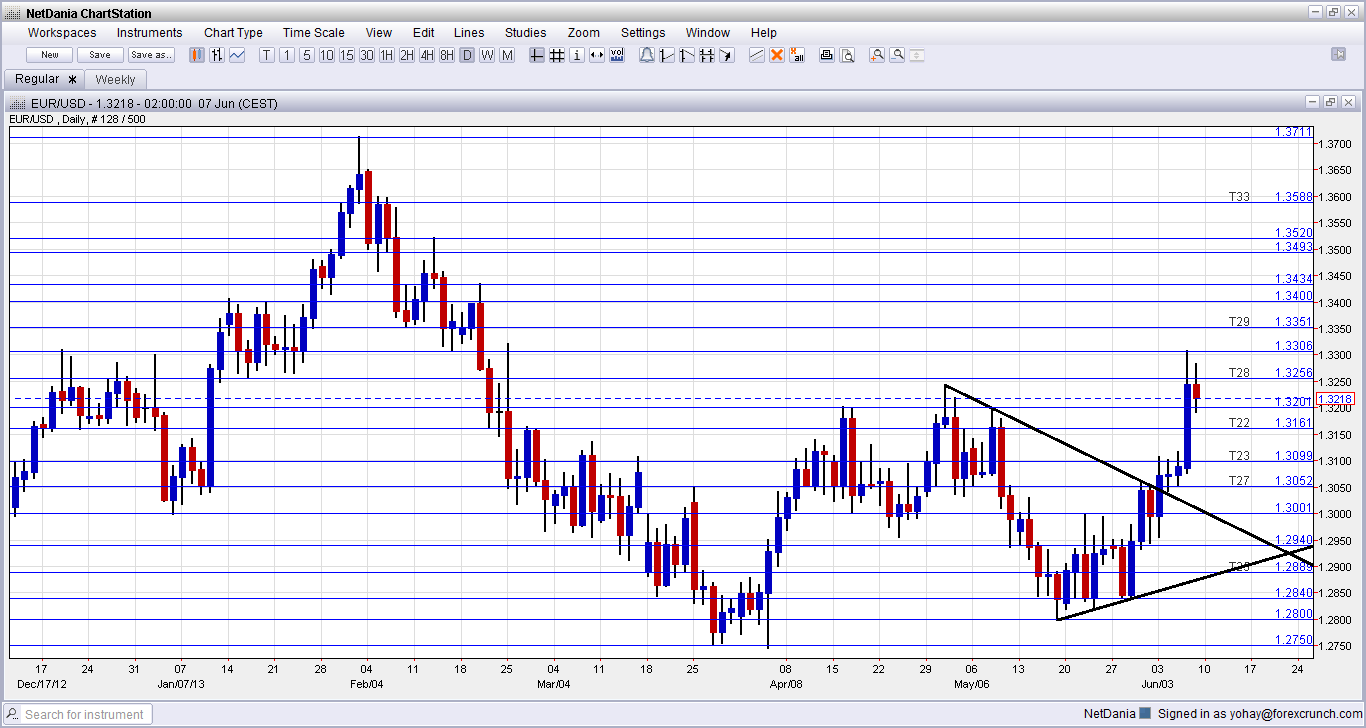Click the horizontal arrows scale icon

tap(596, 55)
